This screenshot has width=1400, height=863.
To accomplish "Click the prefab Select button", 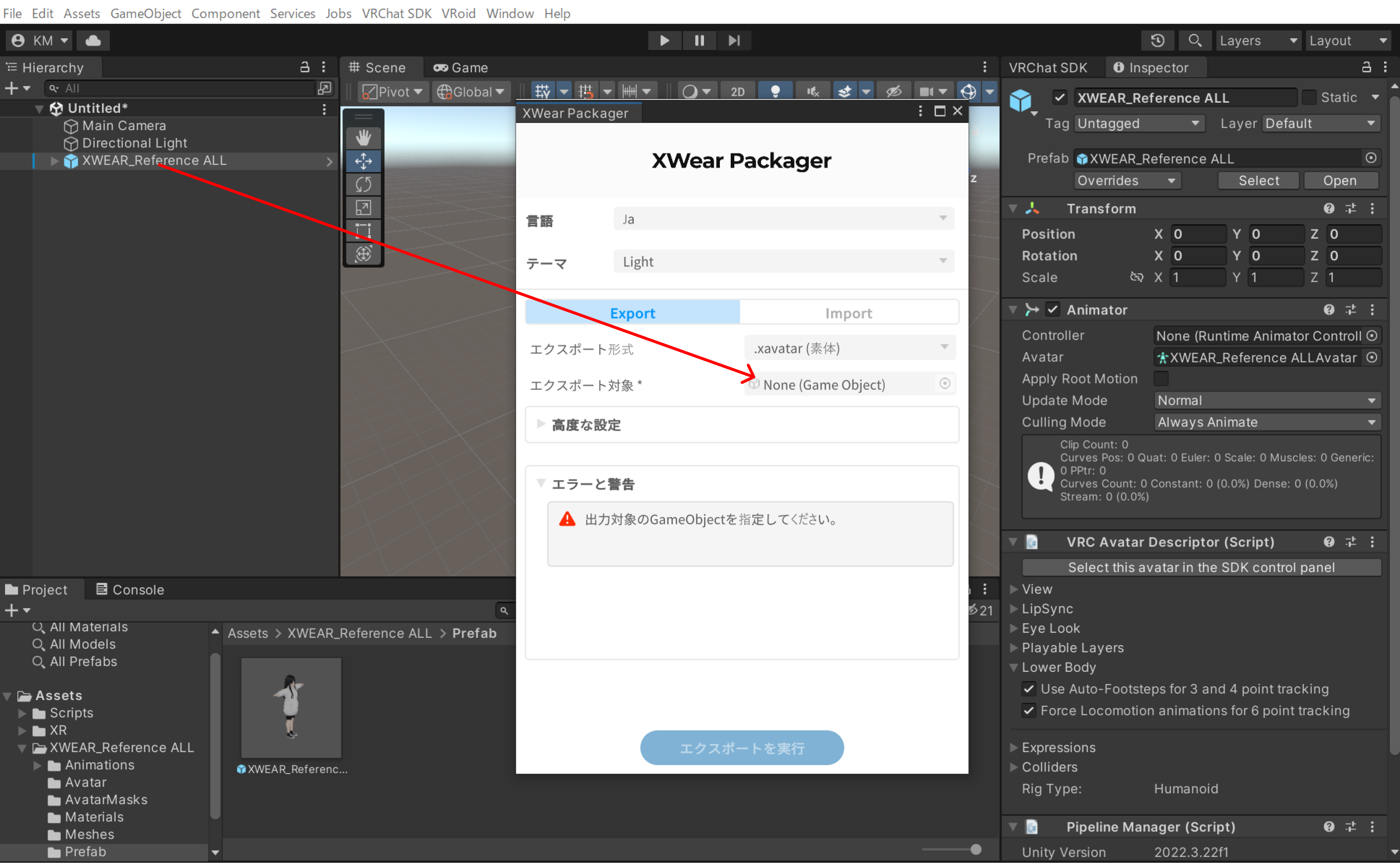I will pyautogui.click(x=1258, y=181).
